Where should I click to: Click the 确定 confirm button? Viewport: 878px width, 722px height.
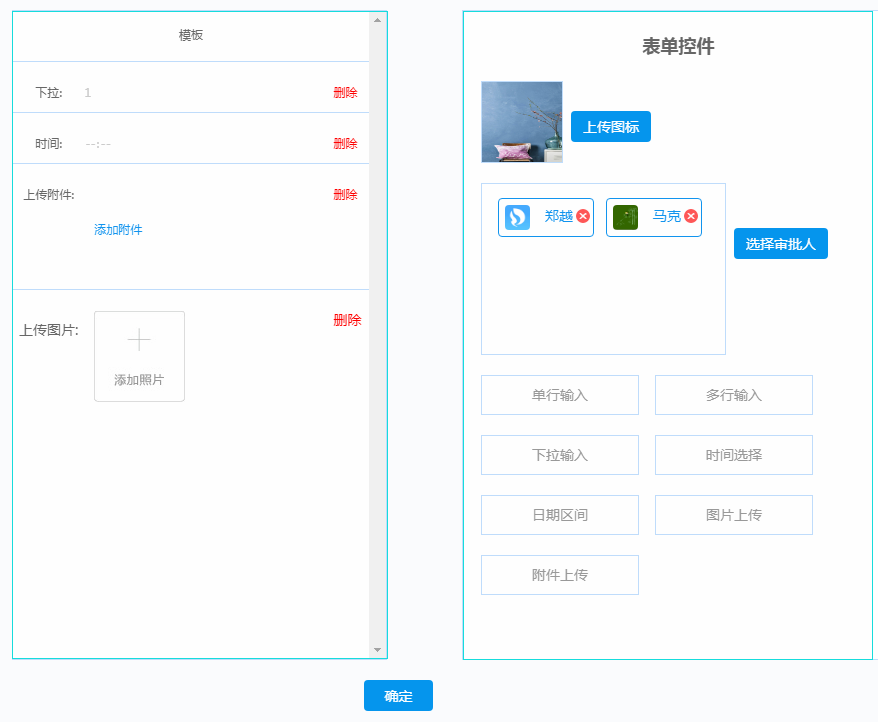point(398,696)
